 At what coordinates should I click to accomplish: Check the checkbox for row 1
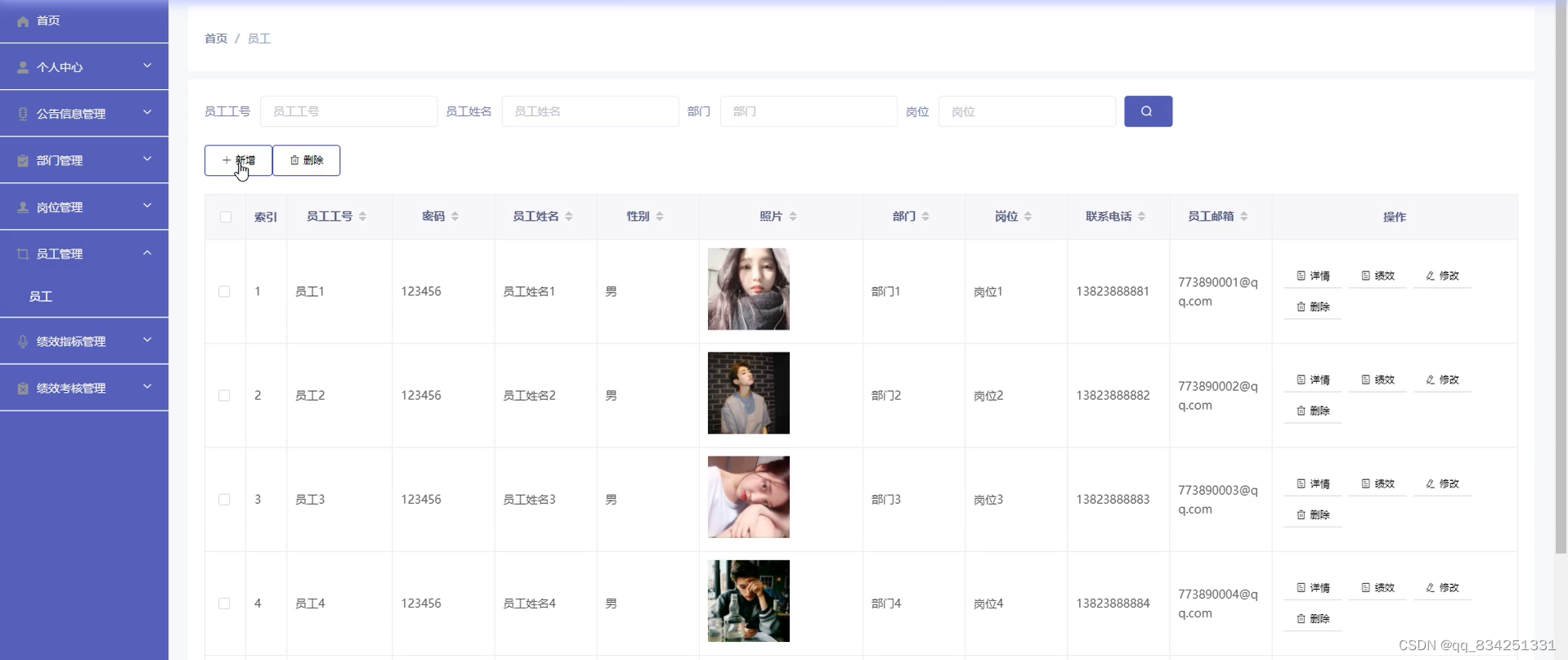tap(224, 292)
